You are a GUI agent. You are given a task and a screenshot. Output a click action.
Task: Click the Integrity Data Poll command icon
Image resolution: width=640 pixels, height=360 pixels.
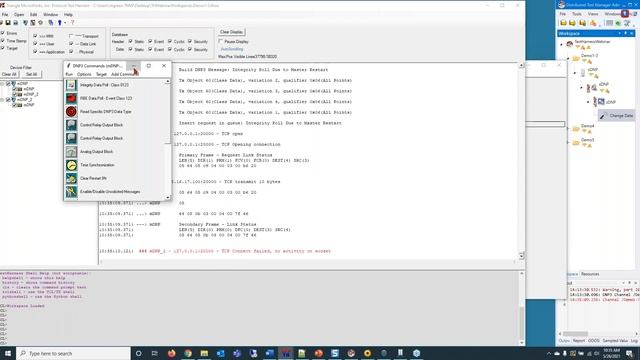(x=71, y=85)
